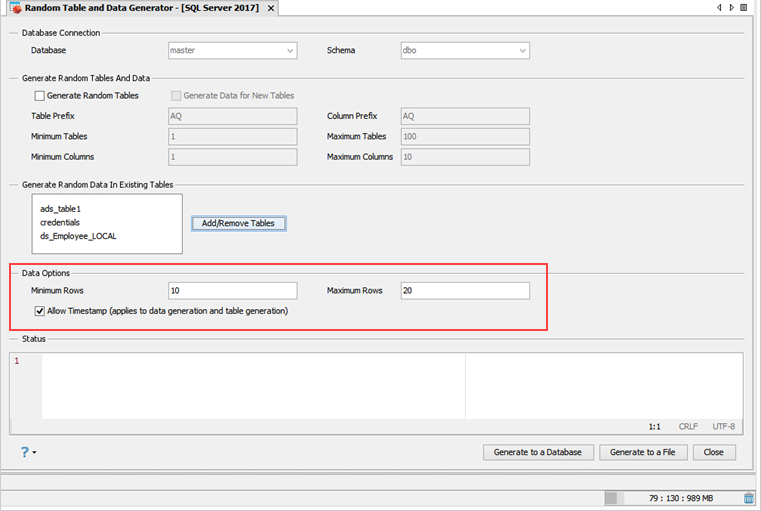The image size is (761, 511).
Task: Click the Table Prefix field
Action: (x=232, y=116)
